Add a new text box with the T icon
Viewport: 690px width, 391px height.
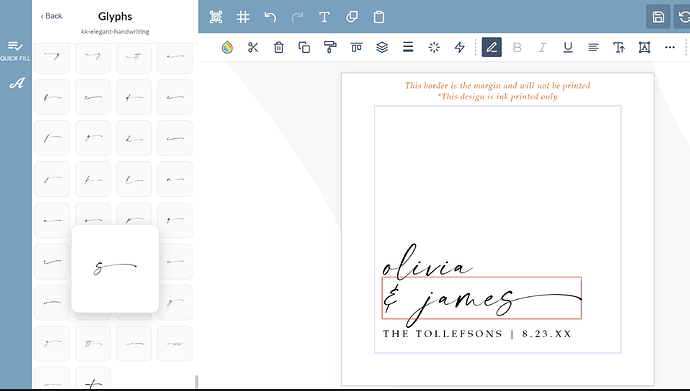(324, 17)
